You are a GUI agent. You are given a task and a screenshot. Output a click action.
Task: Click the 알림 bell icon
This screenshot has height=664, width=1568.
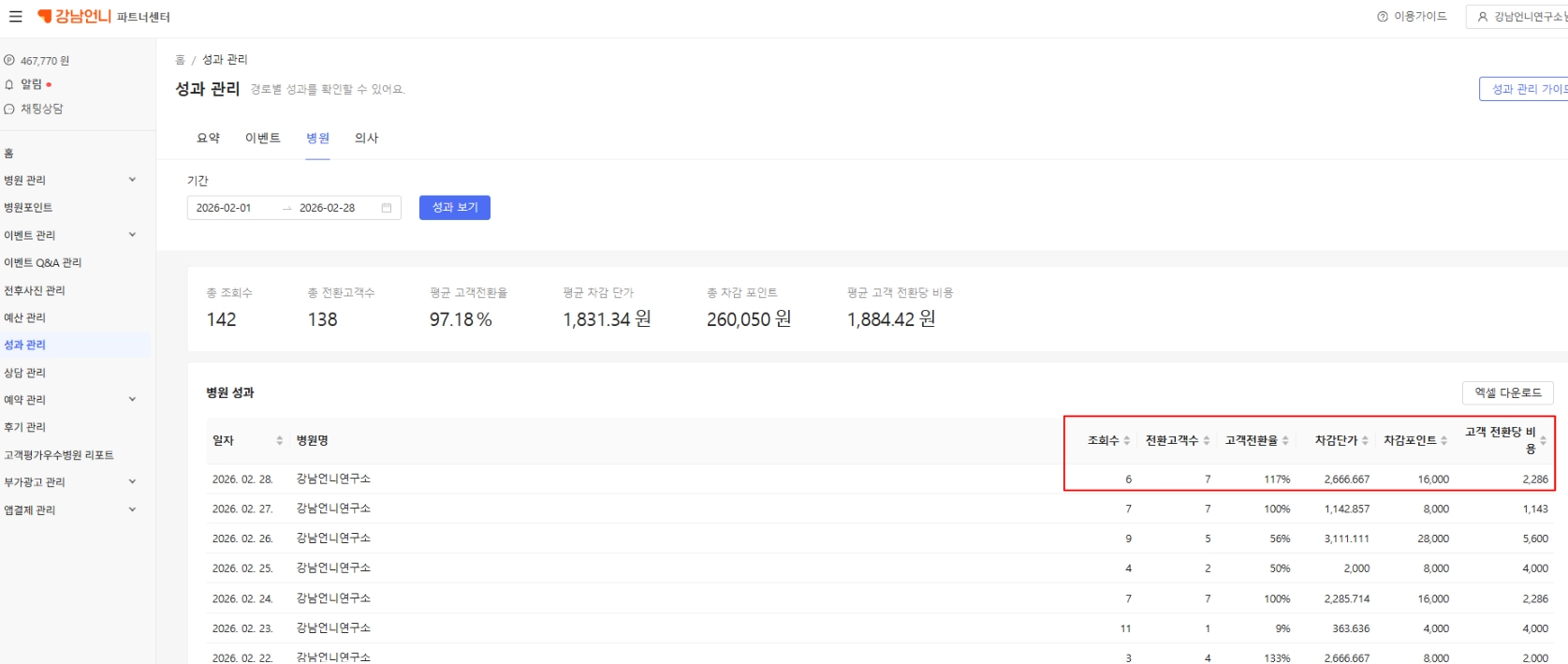[x=9, y=84]
